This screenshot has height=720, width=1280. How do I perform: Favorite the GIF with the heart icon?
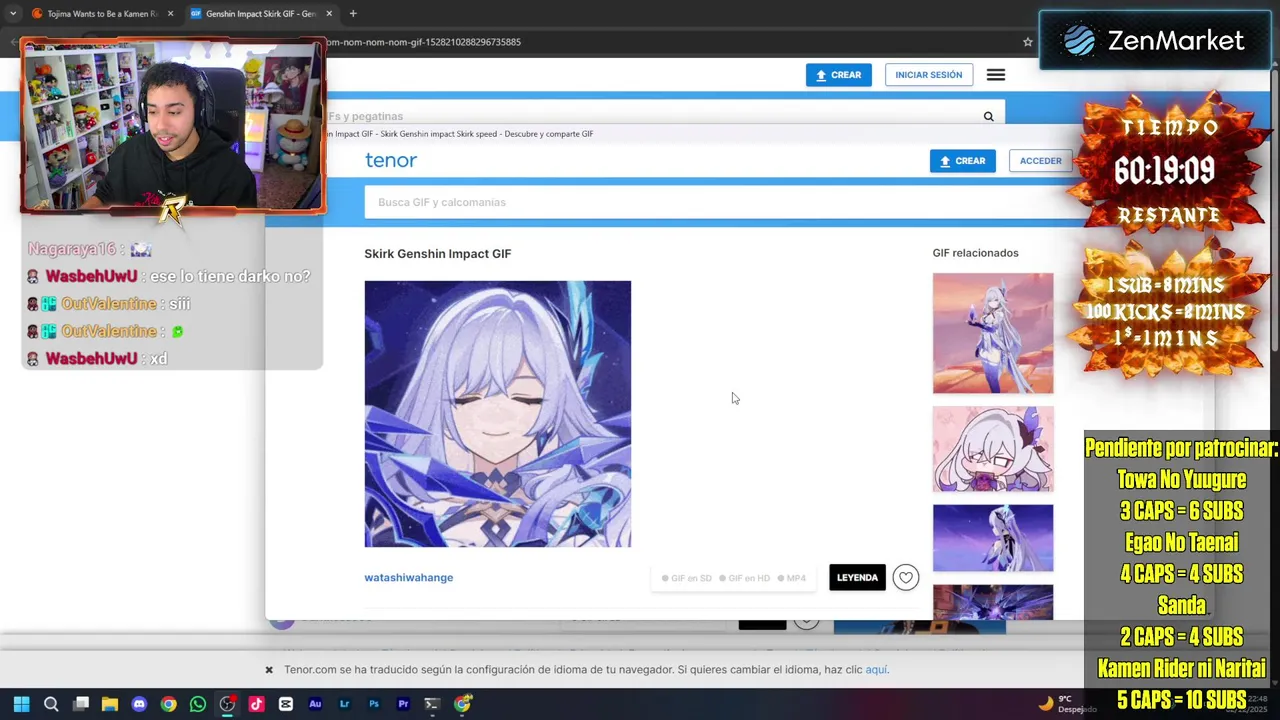905,578
